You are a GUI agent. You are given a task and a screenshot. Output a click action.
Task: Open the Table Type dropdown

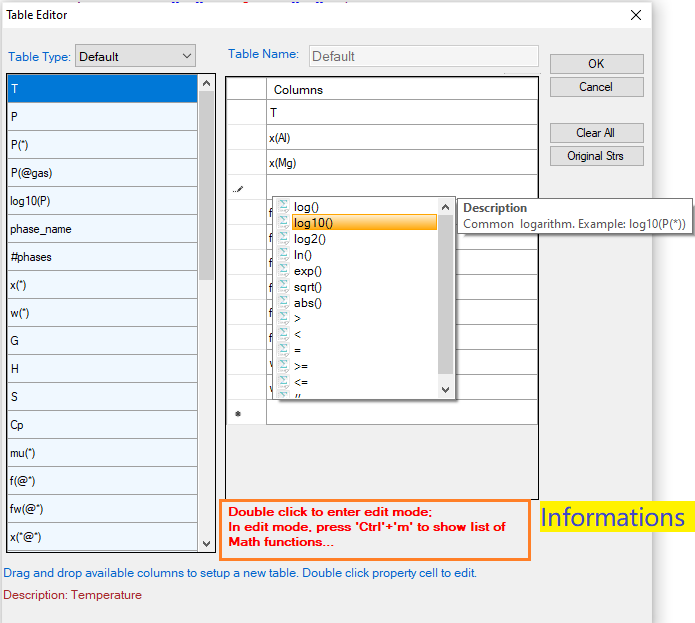[x=135, y=57]
